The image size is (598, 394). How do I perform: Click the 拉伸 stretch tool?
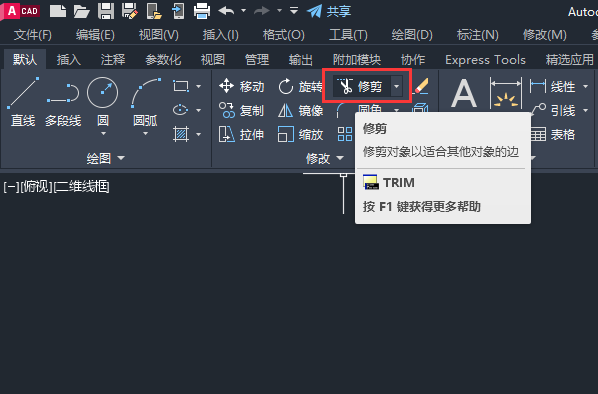coord(241,134)
